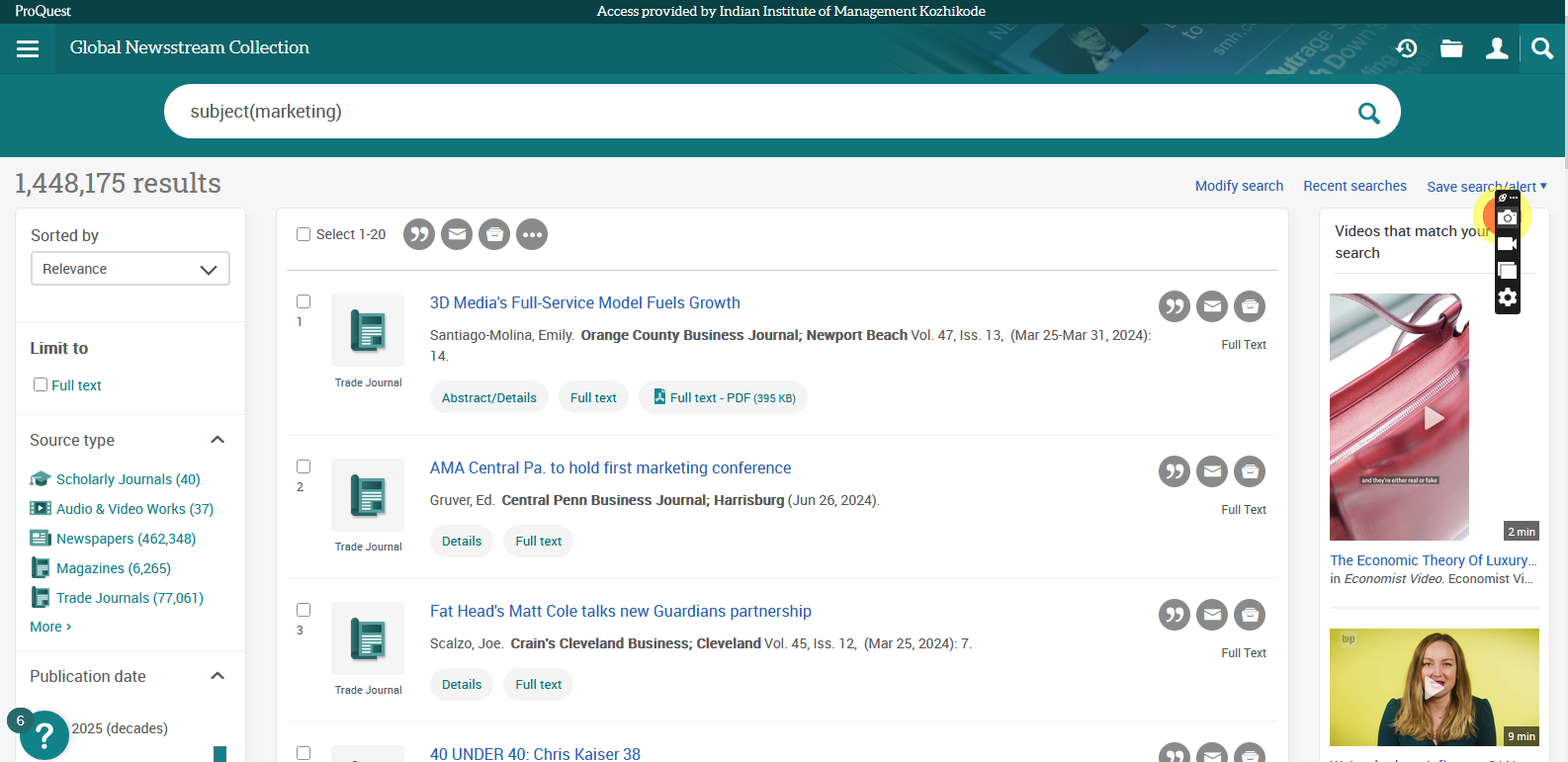
Task: Collapse the Source type section
Action: (218, 440)
